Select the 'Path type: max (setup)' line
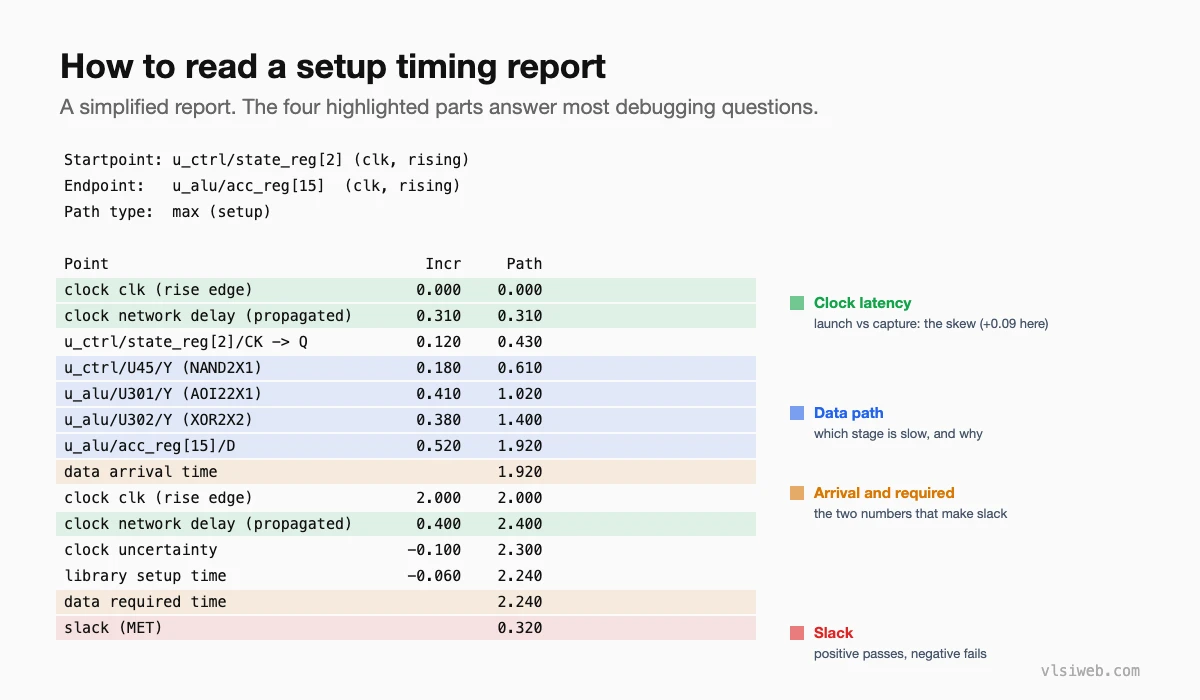This screenshot has width=1200, height=700. pos(167,212)
